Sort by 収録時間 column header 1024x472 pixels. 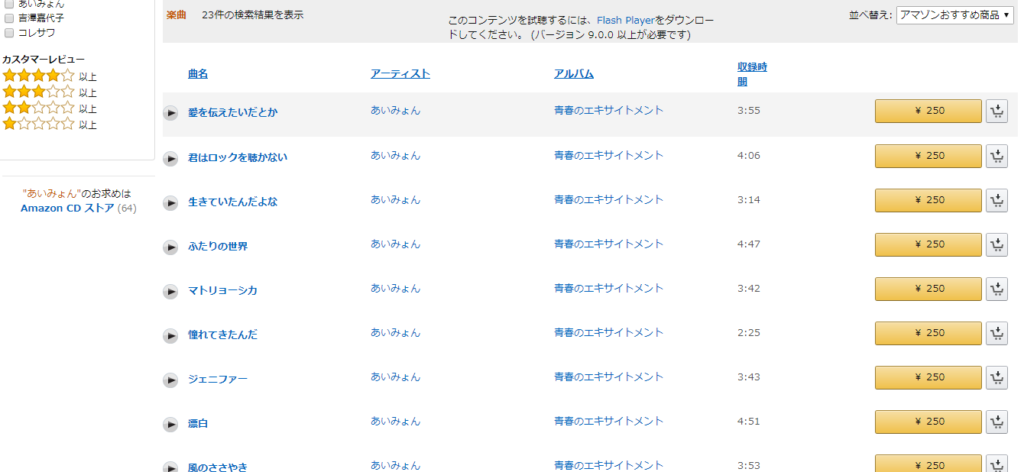pyautogui.click(x=752, y=74)
